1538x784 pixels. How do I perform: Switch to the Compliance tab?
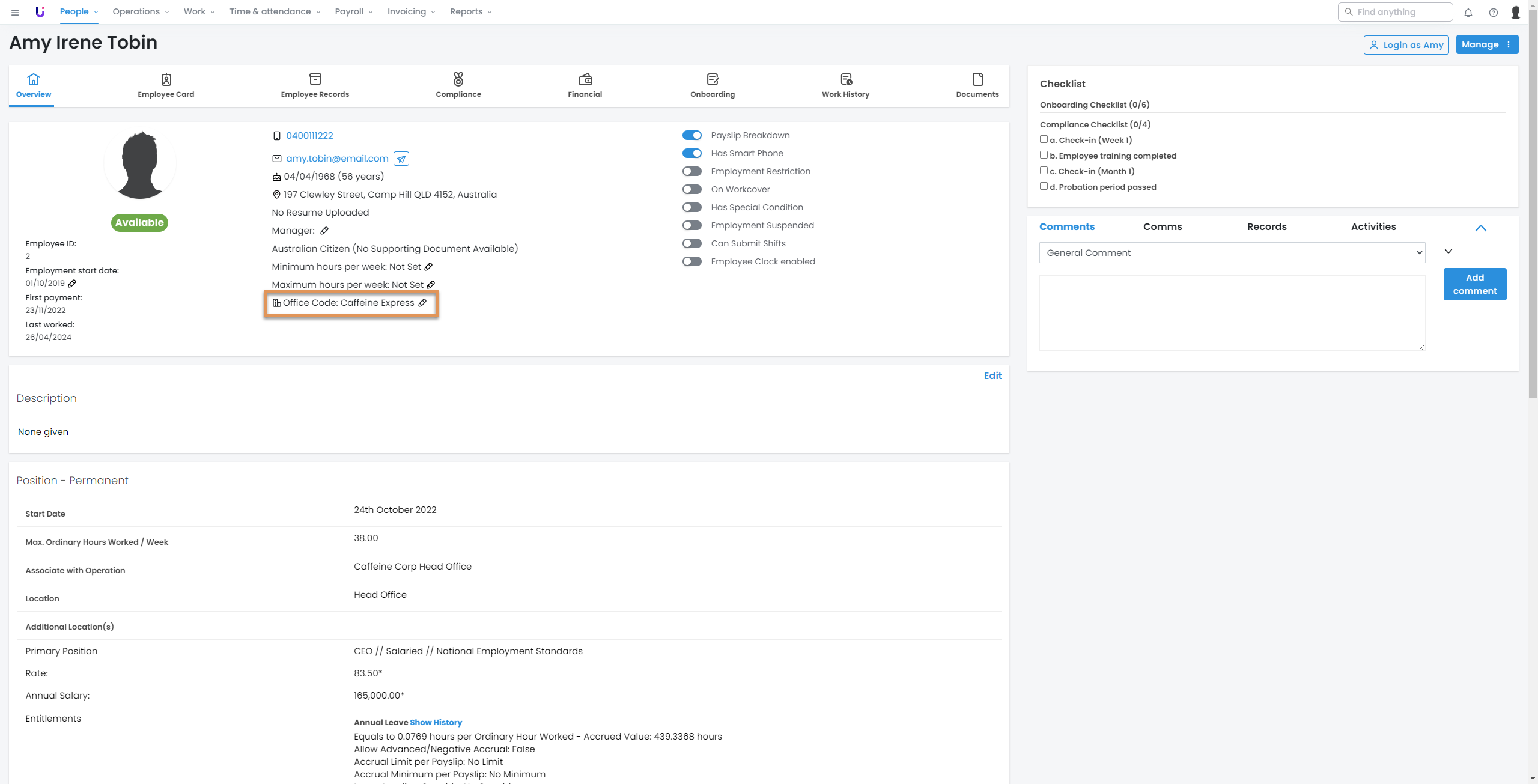pyautogui.click(x=458, y=85)
